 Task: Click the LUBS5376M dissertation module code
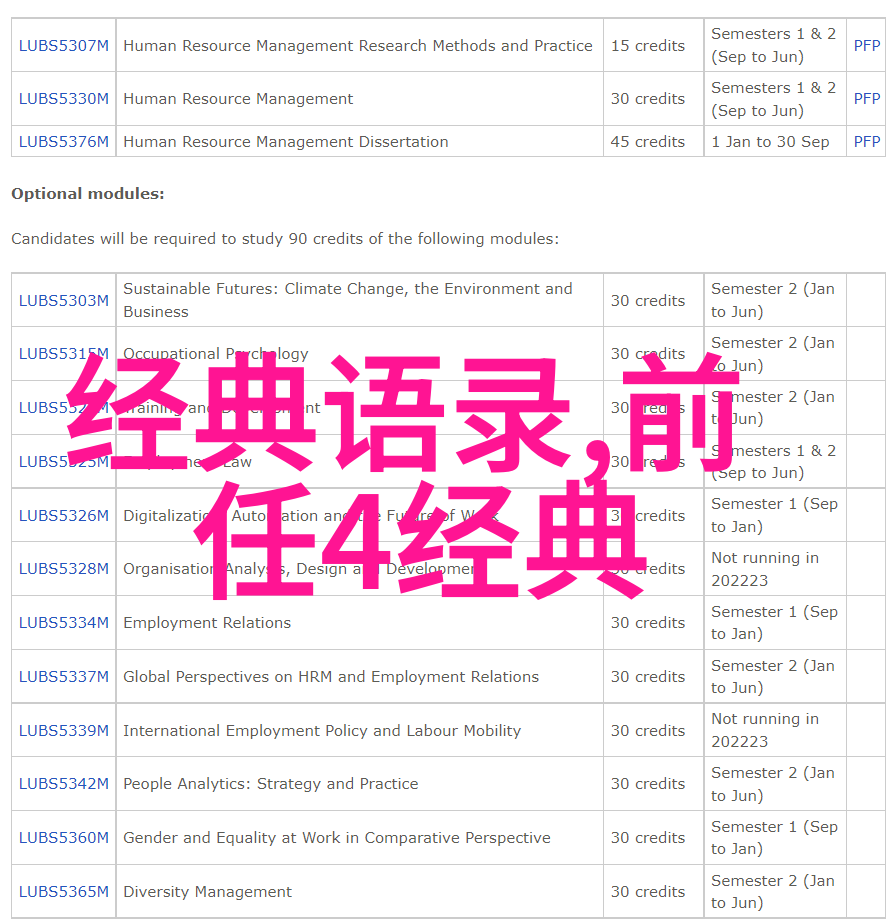pos(63,142)
